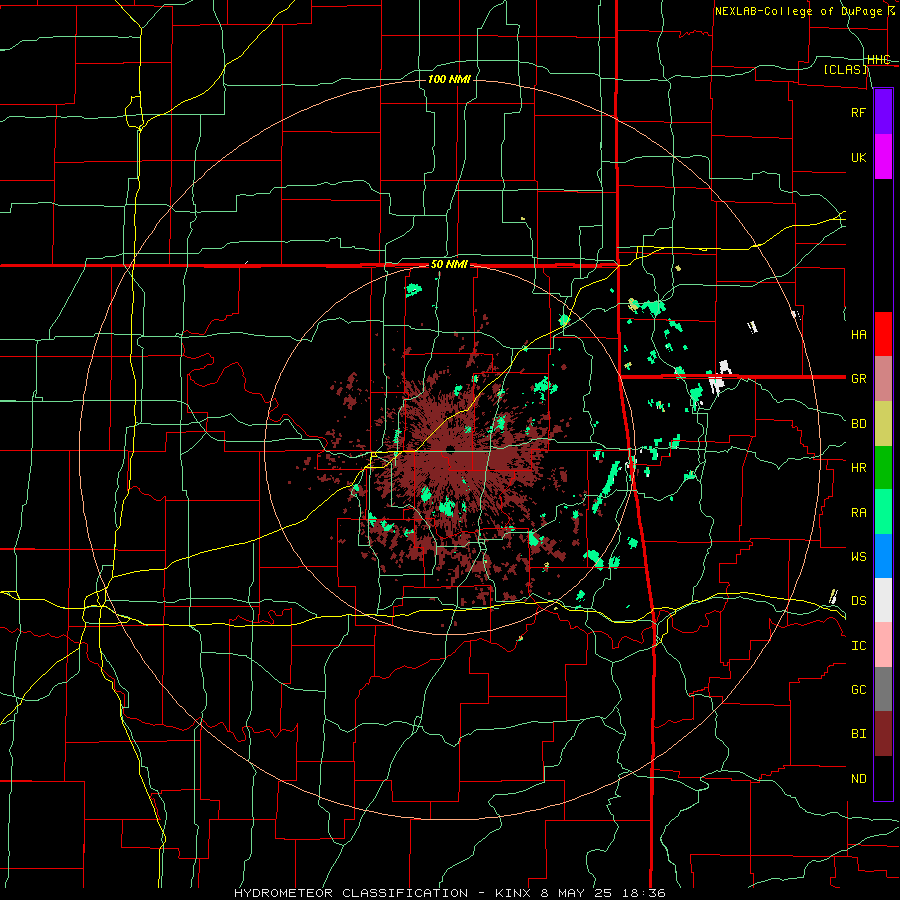
Task: Click the "[CLAS]" label above legend
Action: click(845, 69)
